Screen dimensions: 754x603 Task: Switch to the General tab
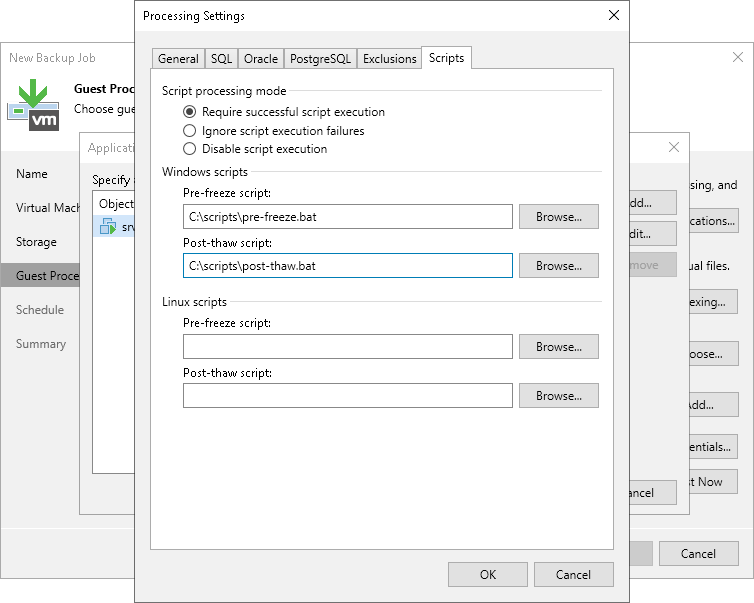coord(178,59)
